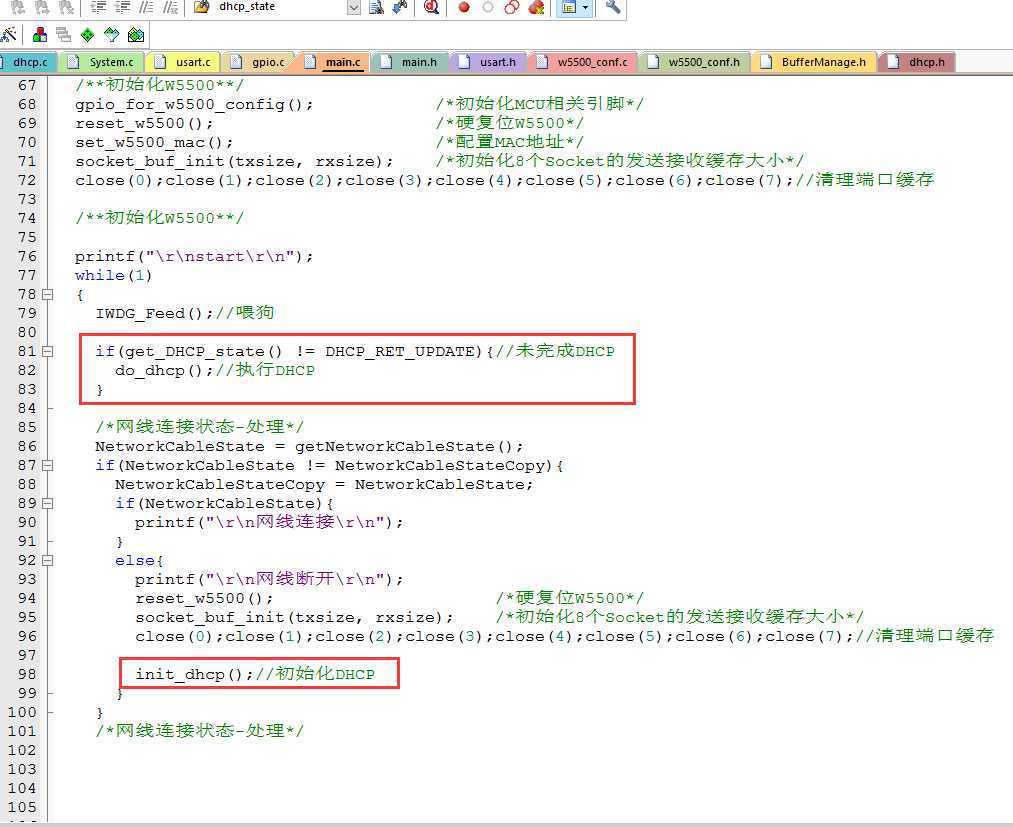Viewport: 1013px width, 827px height.
Task: Place cursor on gpio_for_w5500_config() call
Action: click(x=194, y=104)
